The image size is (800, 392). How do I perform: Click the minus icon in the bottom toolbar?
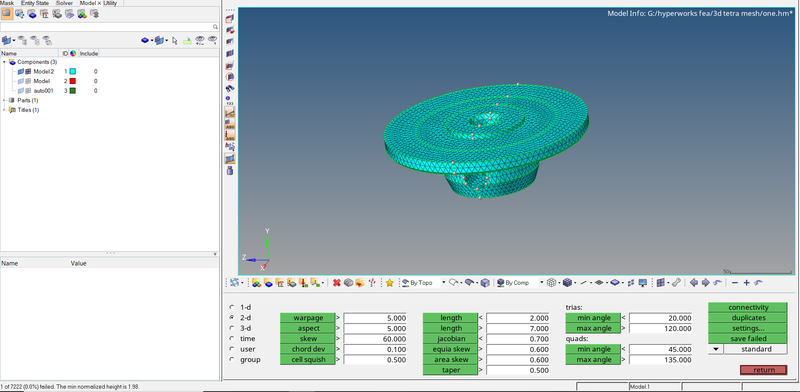[x=735, y=282]
